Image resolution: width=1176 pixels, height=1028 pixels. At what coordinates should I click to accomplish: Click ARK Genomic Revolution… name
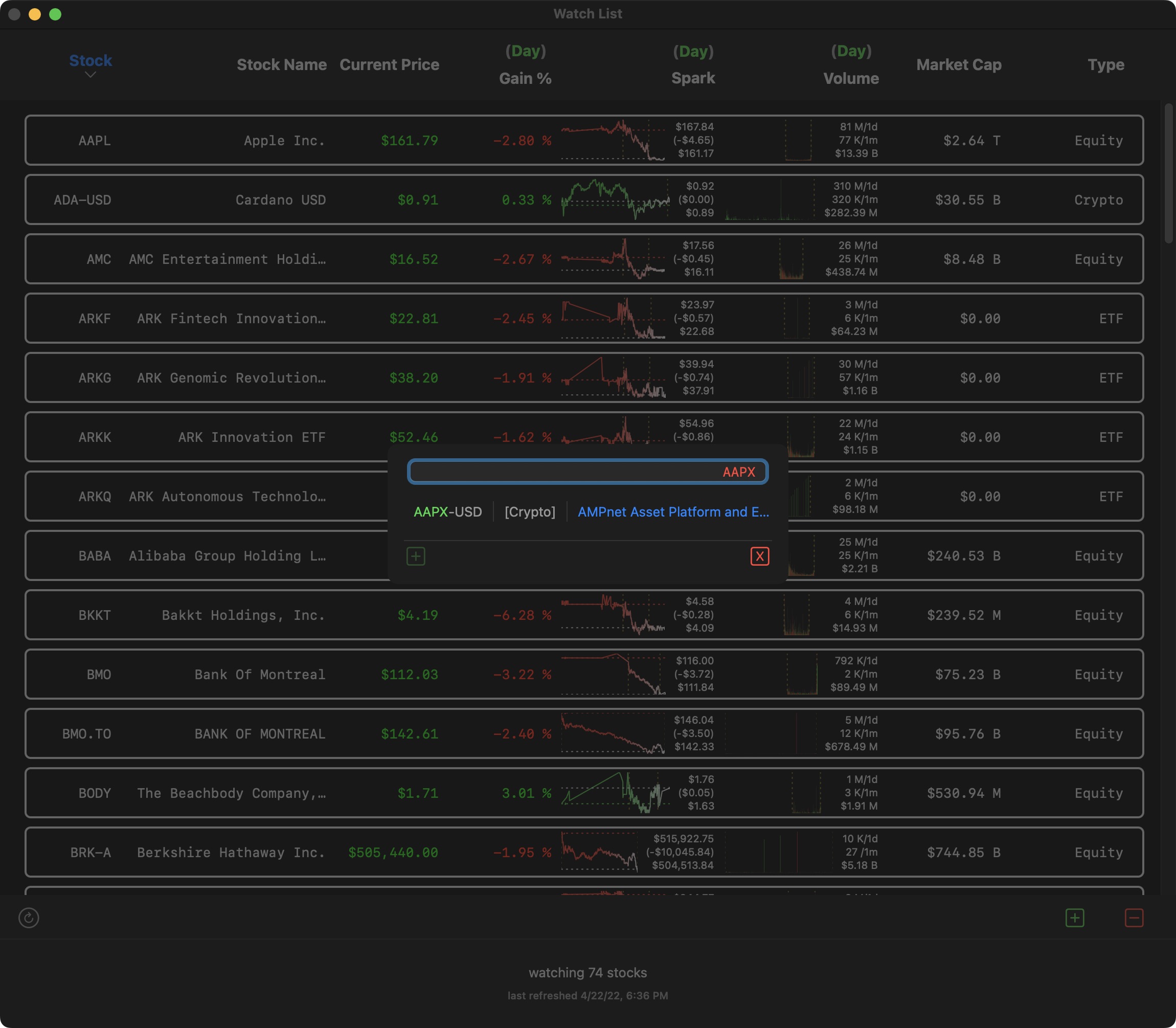coord(231,378)
